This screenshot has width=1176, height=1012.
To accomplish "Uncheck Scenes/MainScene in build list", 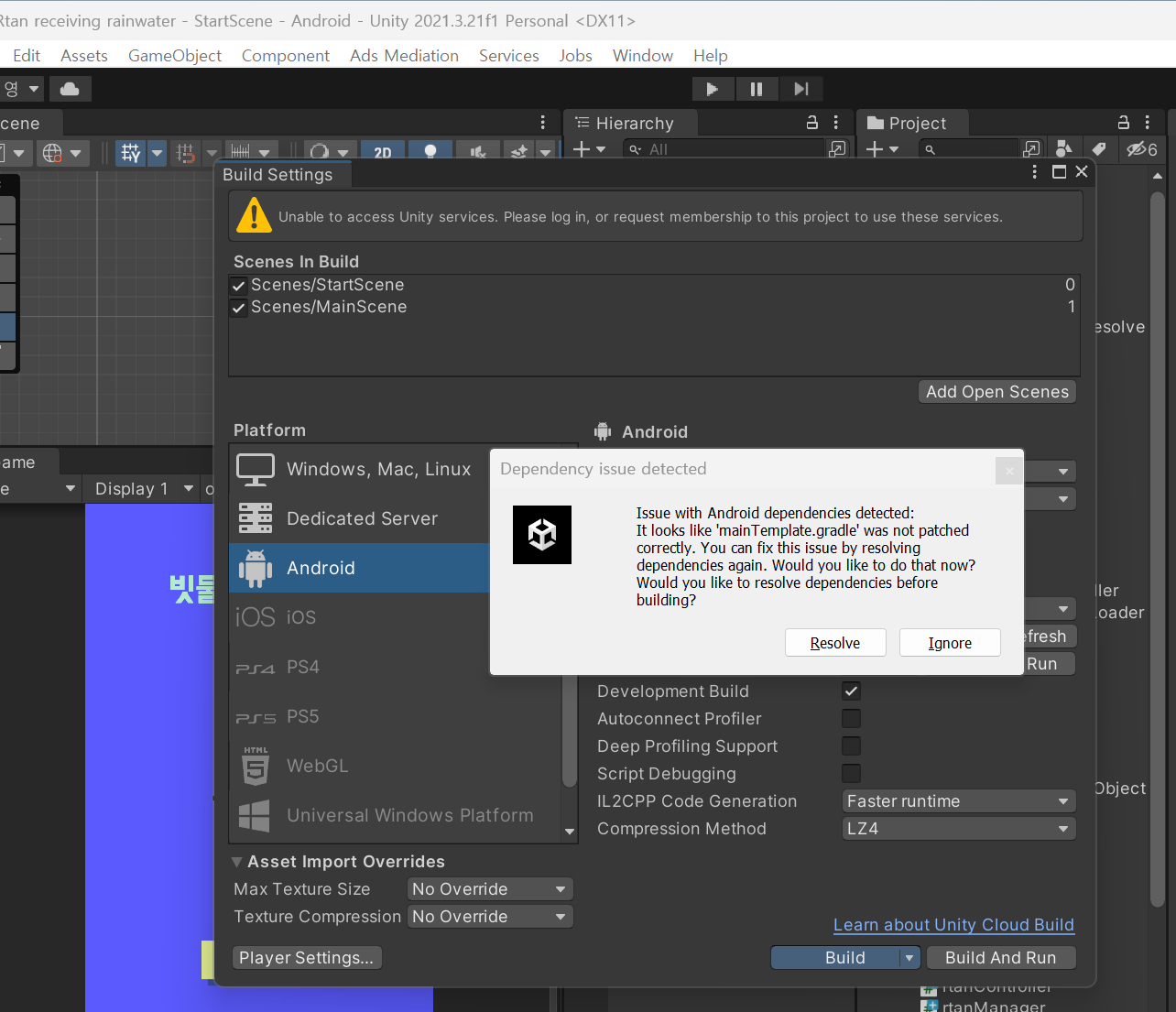I will (x=239, y=308).
